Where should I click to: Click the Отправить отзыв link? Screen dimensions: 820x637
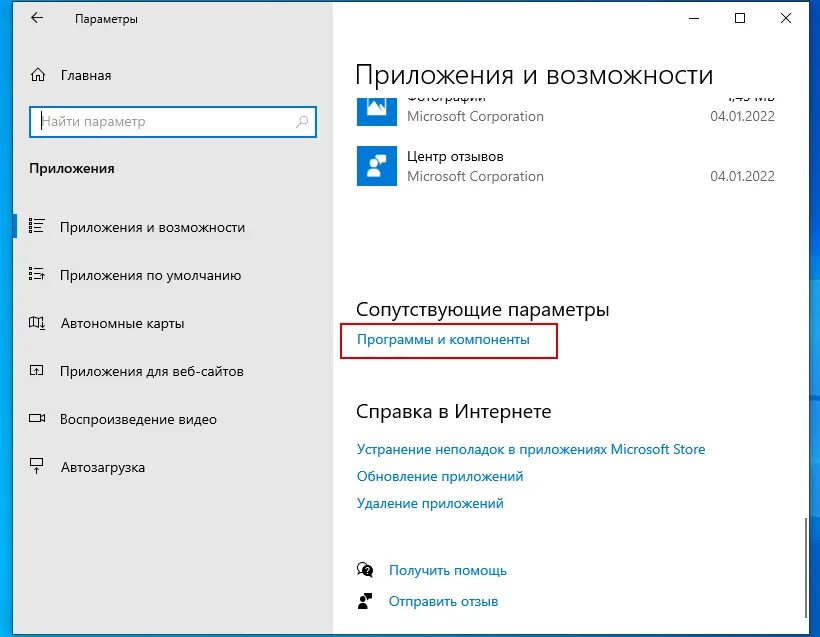(443, 601)
